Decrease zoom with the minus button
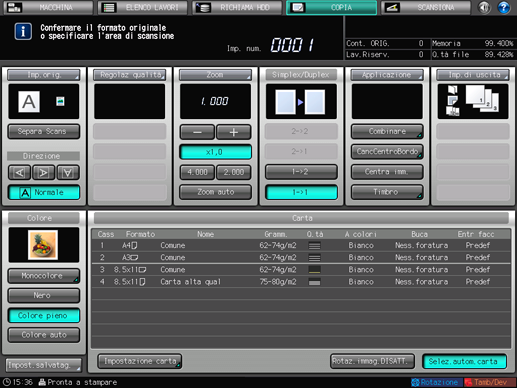 pyautogui.click(x=197, y=132)
